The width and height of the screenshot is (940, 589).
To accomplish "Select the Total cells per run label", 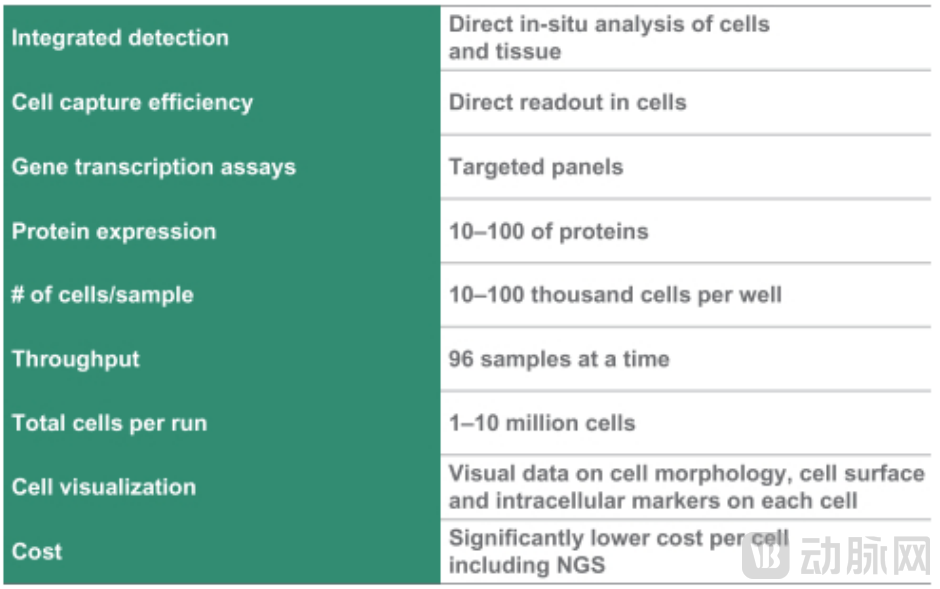I will 109,423.
